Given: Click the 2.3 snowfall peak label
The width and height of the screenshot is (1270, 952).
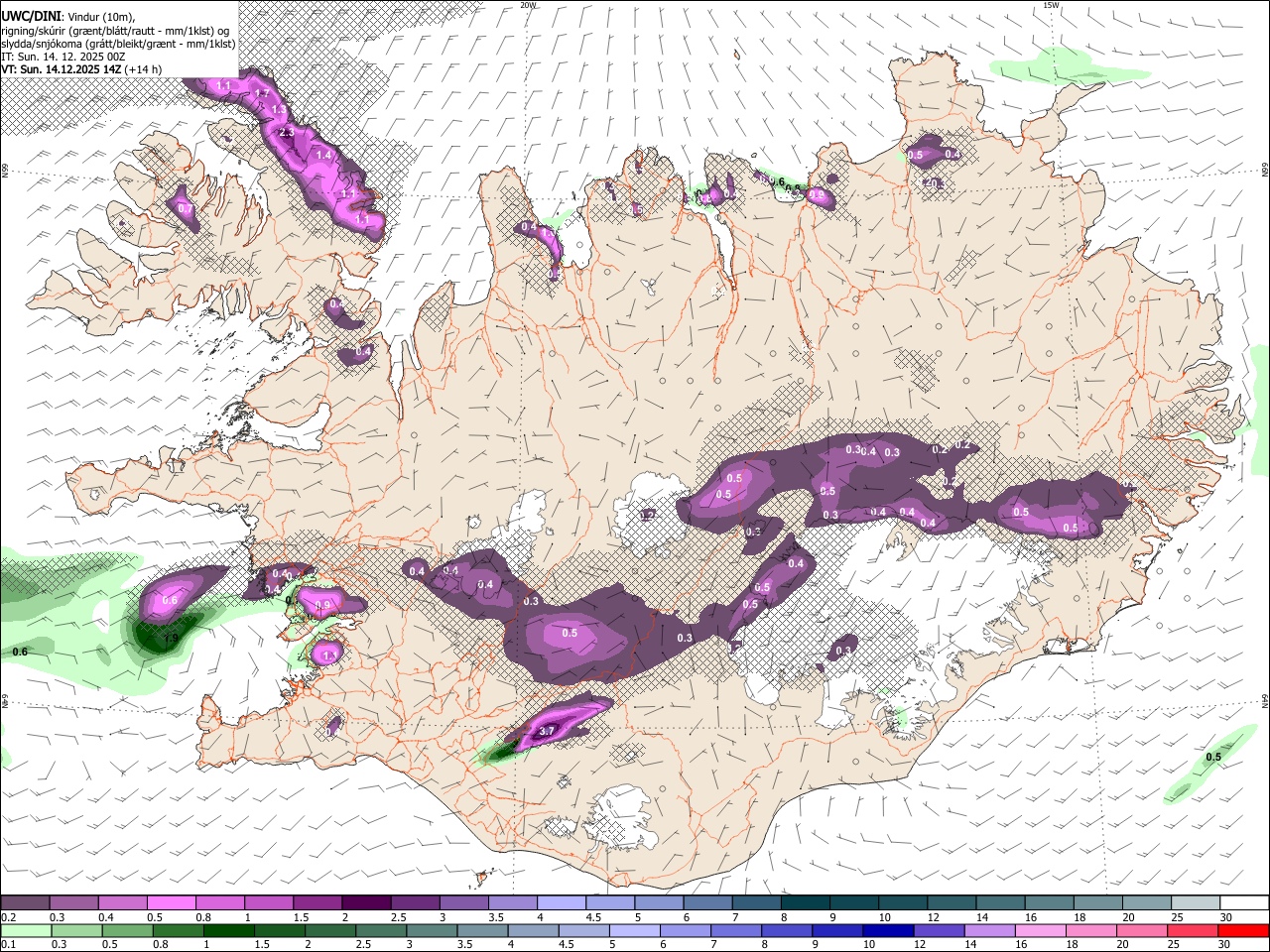Looking at the screenshot, I should pyautogui.click(x=287, y=133).
